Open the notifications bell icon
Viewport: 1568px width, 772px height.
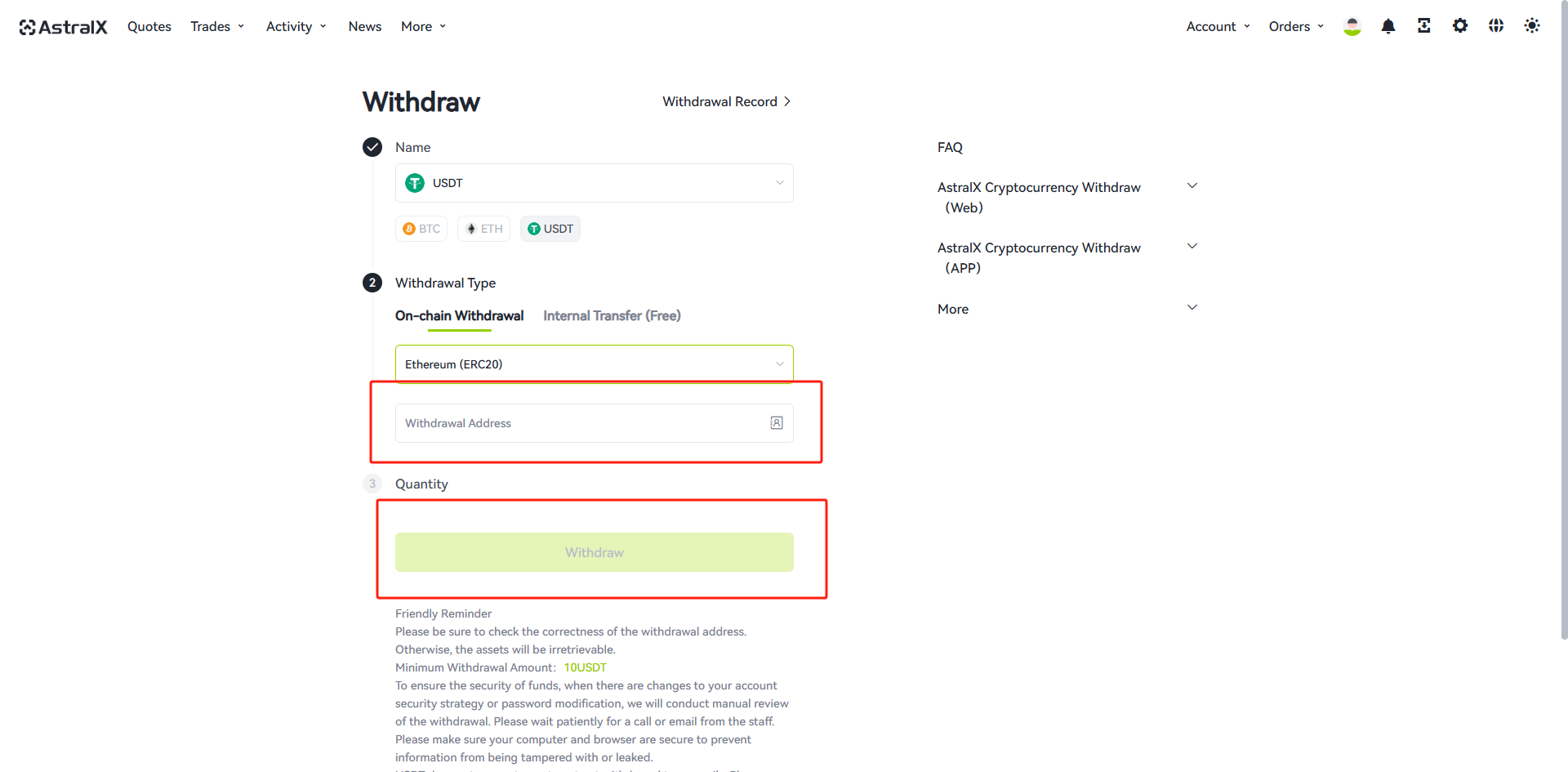tap(1388, 26)
